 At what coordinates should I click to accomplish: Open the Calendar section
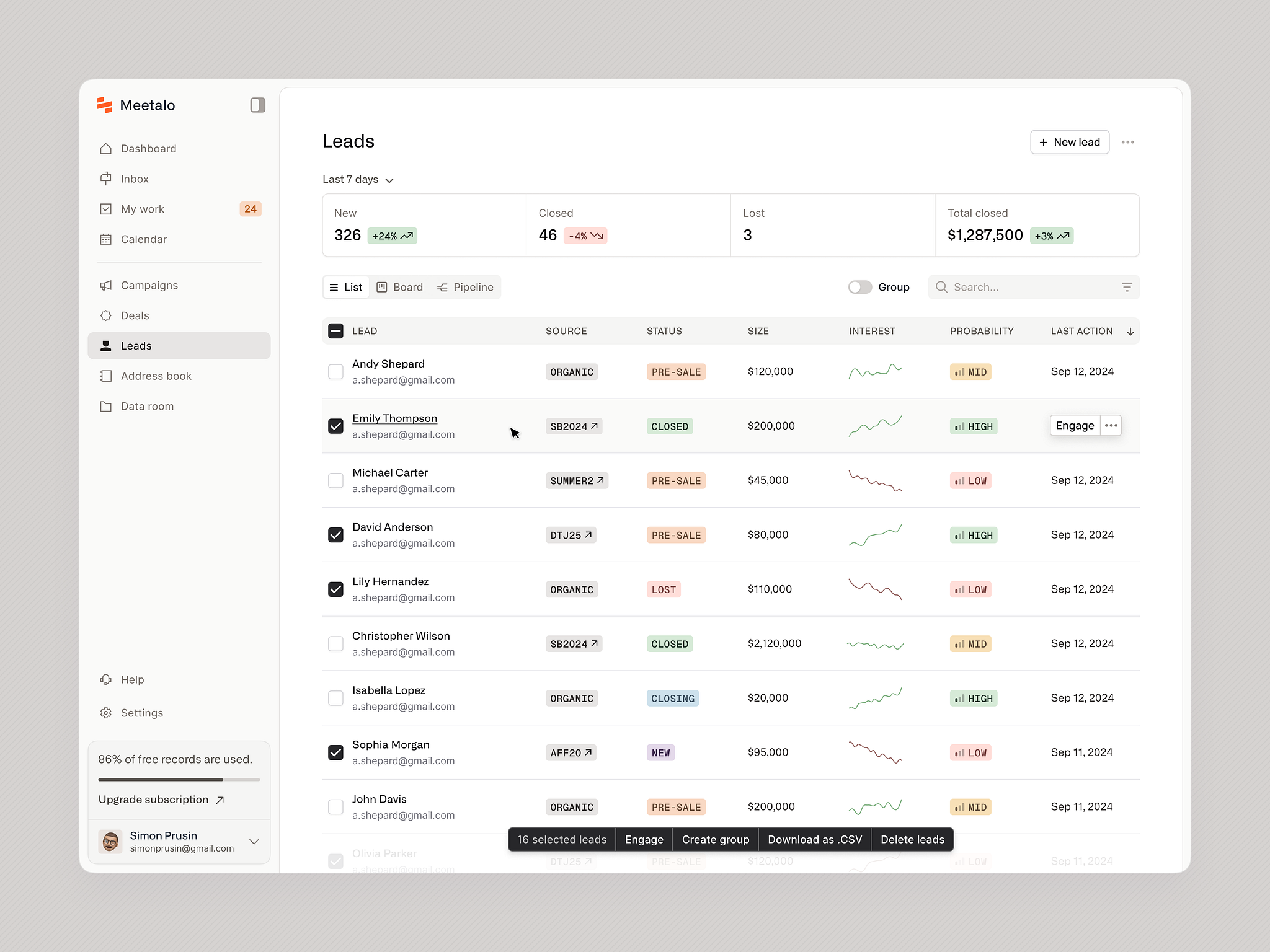point(143,239)
